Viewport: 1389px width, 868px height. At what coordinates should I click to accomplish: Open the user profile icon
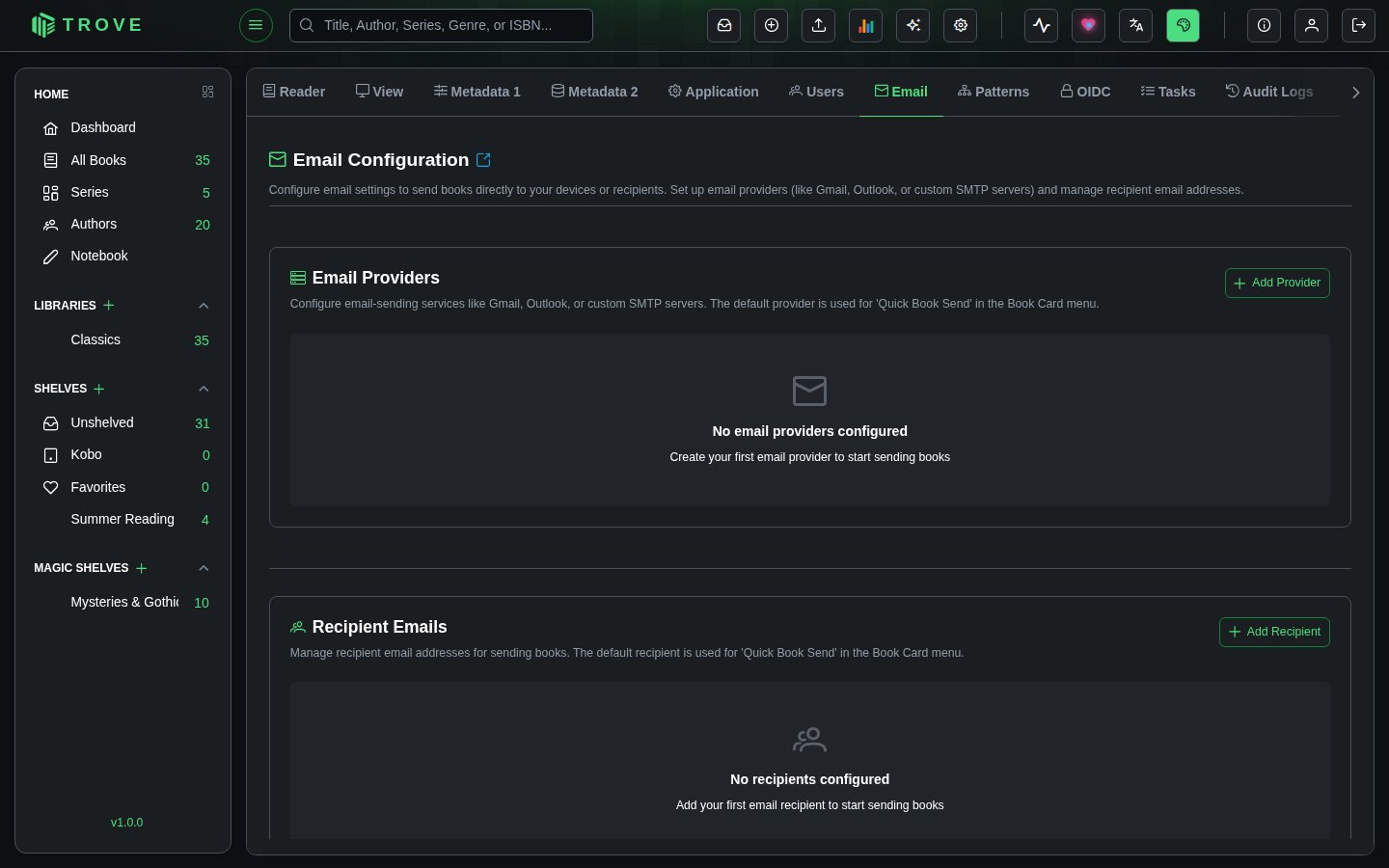(x=1312, y=25)
